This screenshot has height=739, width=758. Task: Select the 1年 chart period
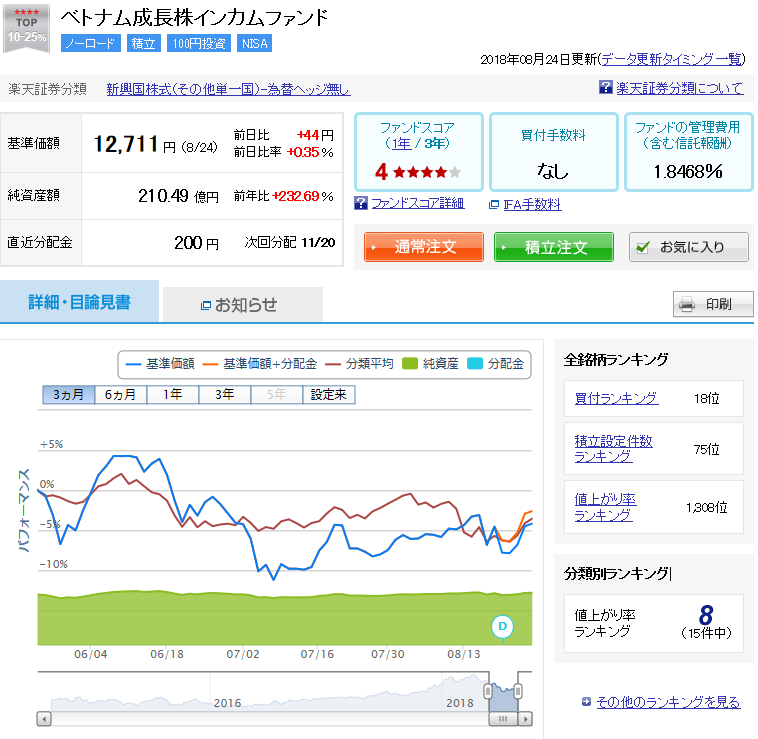[x=173, y=395]
